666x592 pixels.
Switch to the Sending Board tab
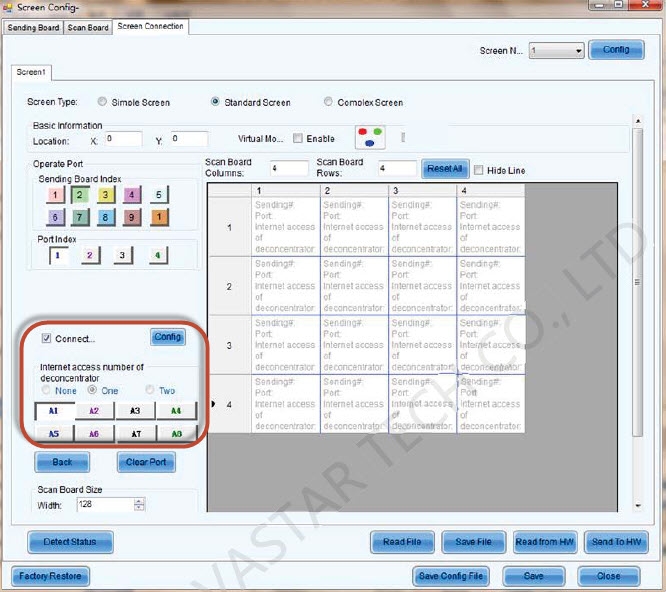(x=34, y=27)
